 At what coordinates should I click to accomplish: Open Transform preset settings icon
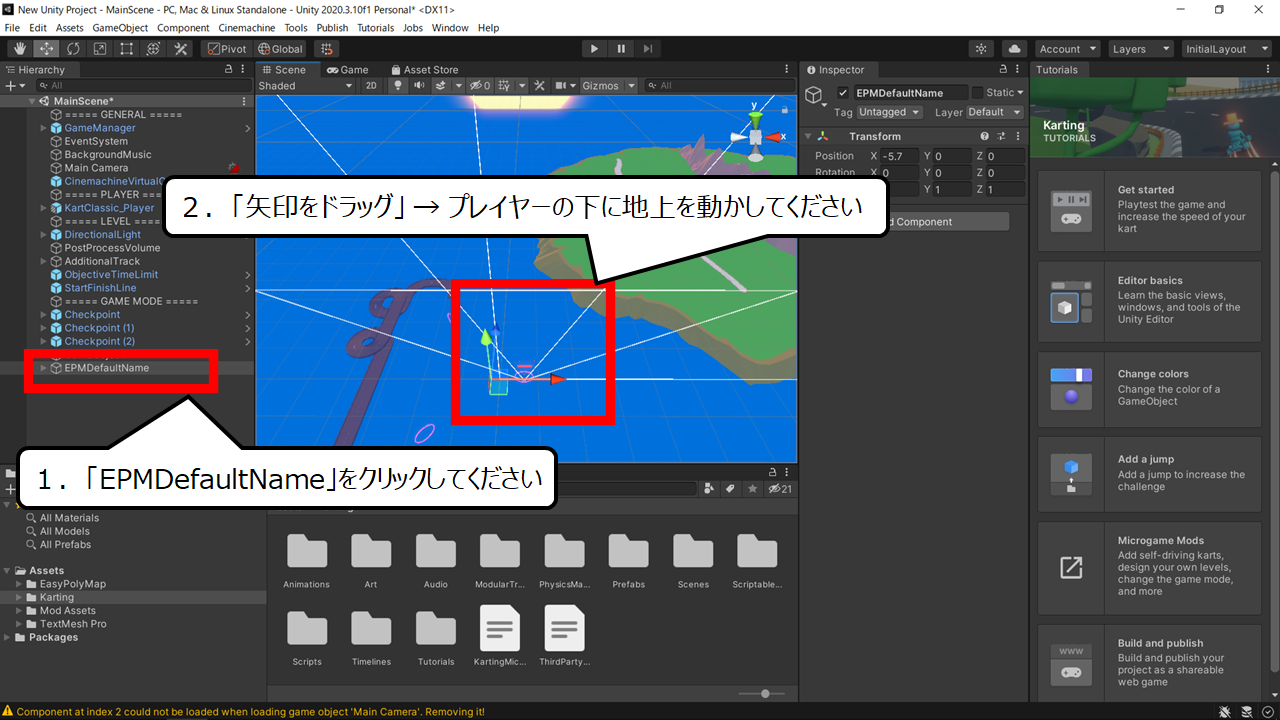(x=1001, y=136)
